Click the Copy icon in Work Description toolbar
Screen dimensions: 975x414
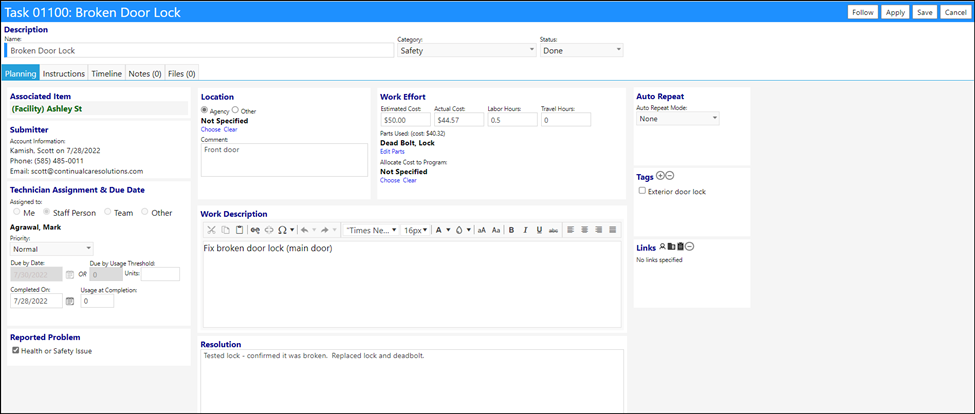coord(225,230)
